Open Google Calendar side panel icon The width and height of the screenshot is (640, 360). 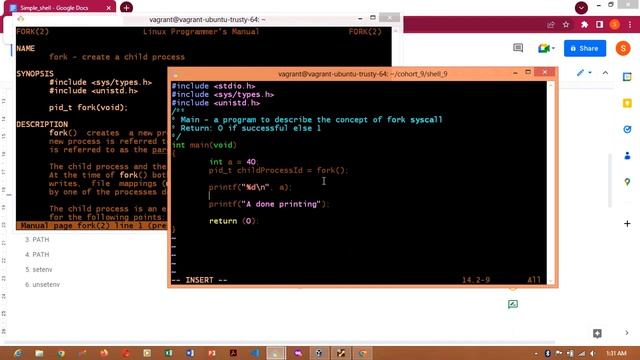(x=627, y=77)
